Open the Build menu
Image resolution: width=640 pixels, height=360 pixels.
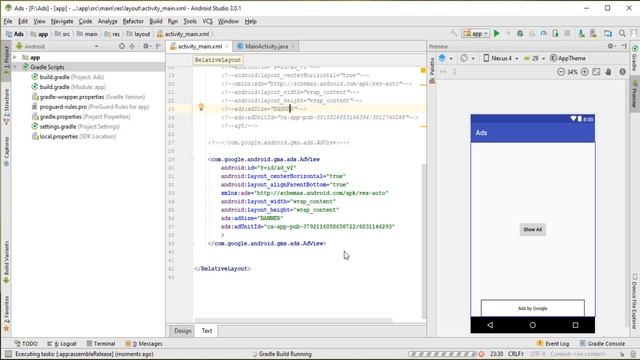tap(156, 21)
